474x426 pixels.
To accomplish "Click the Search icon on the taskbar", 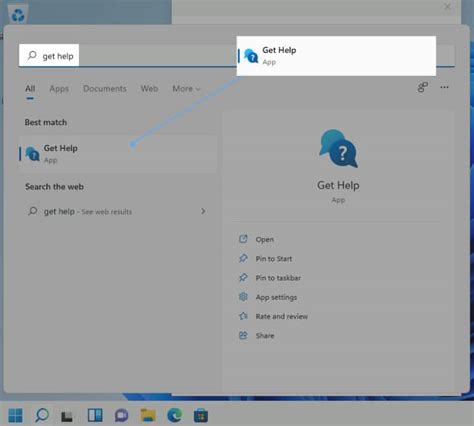I will [x=42, y=415].
